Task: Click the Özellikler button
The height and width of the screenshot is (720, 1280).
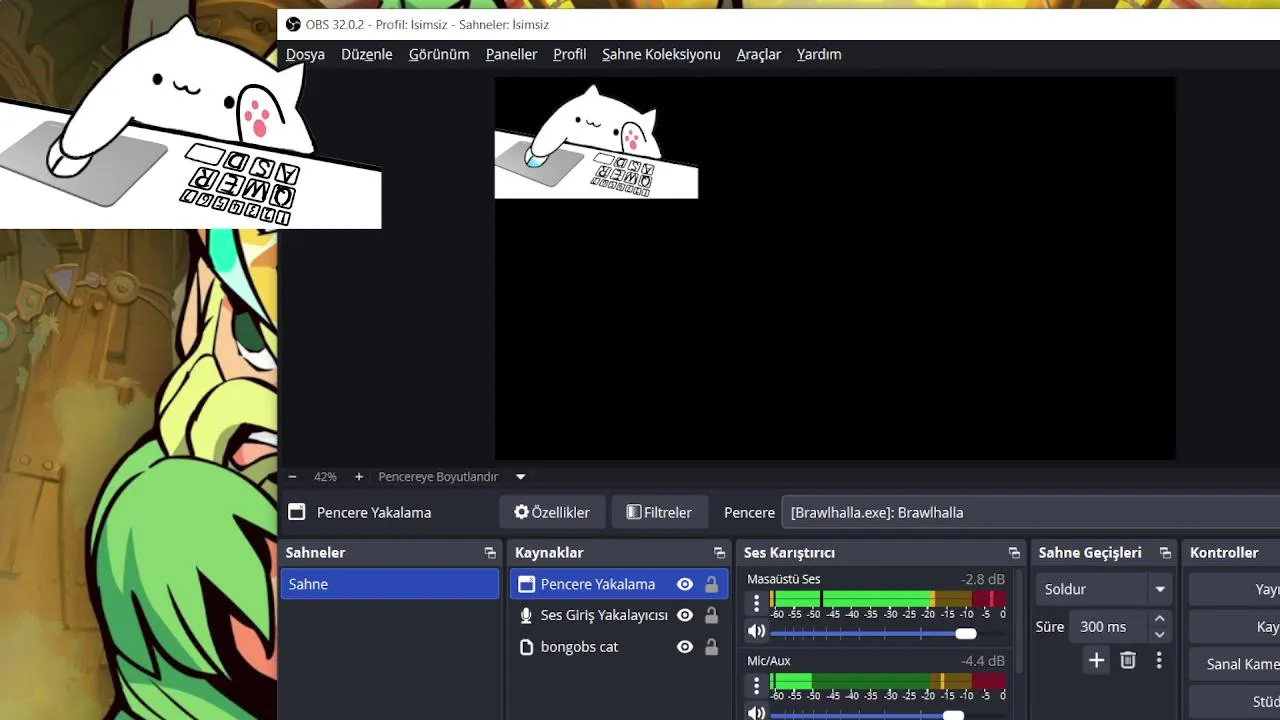Action: 552,512
